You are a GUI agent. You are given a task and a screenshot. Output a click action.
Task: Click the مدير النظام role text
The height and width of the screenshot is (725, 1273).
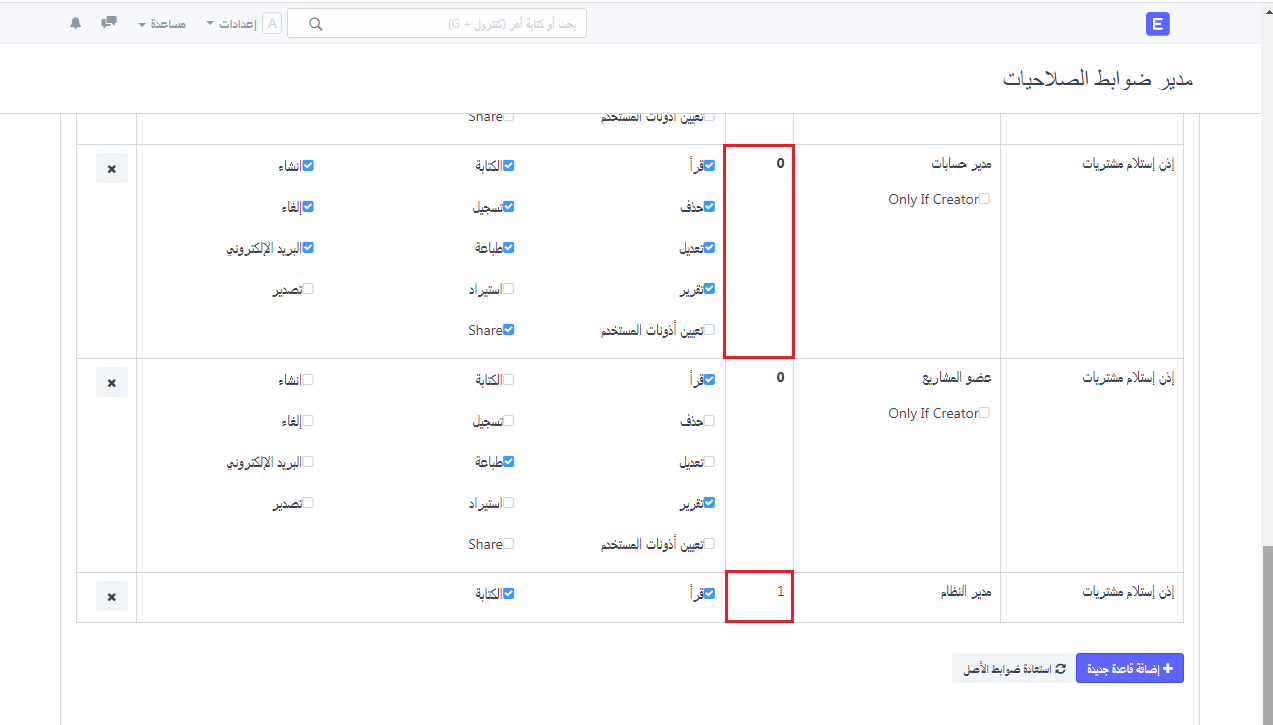click(964, 592)
